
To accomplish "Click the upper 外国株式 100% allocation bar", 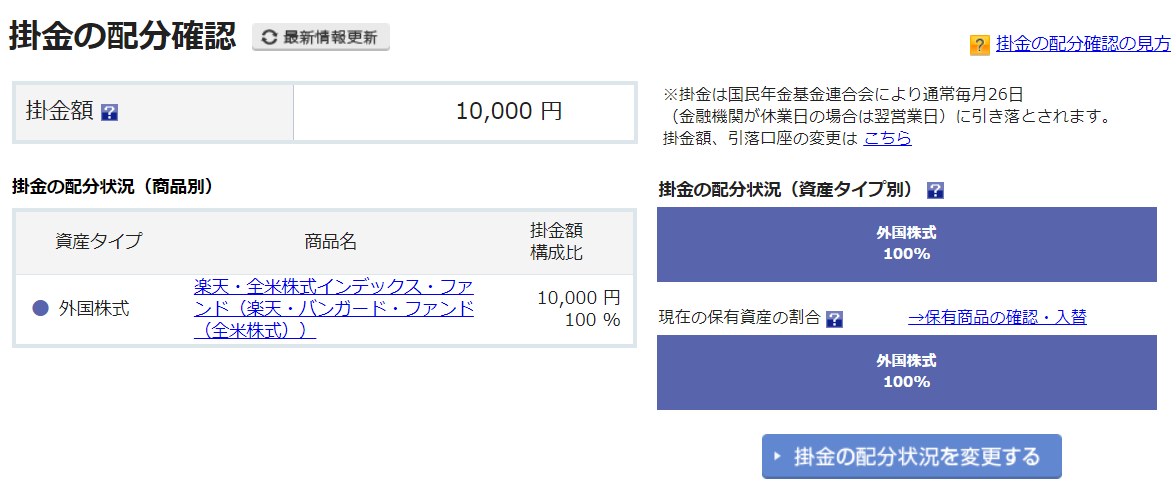I will (x=907, y=244).
